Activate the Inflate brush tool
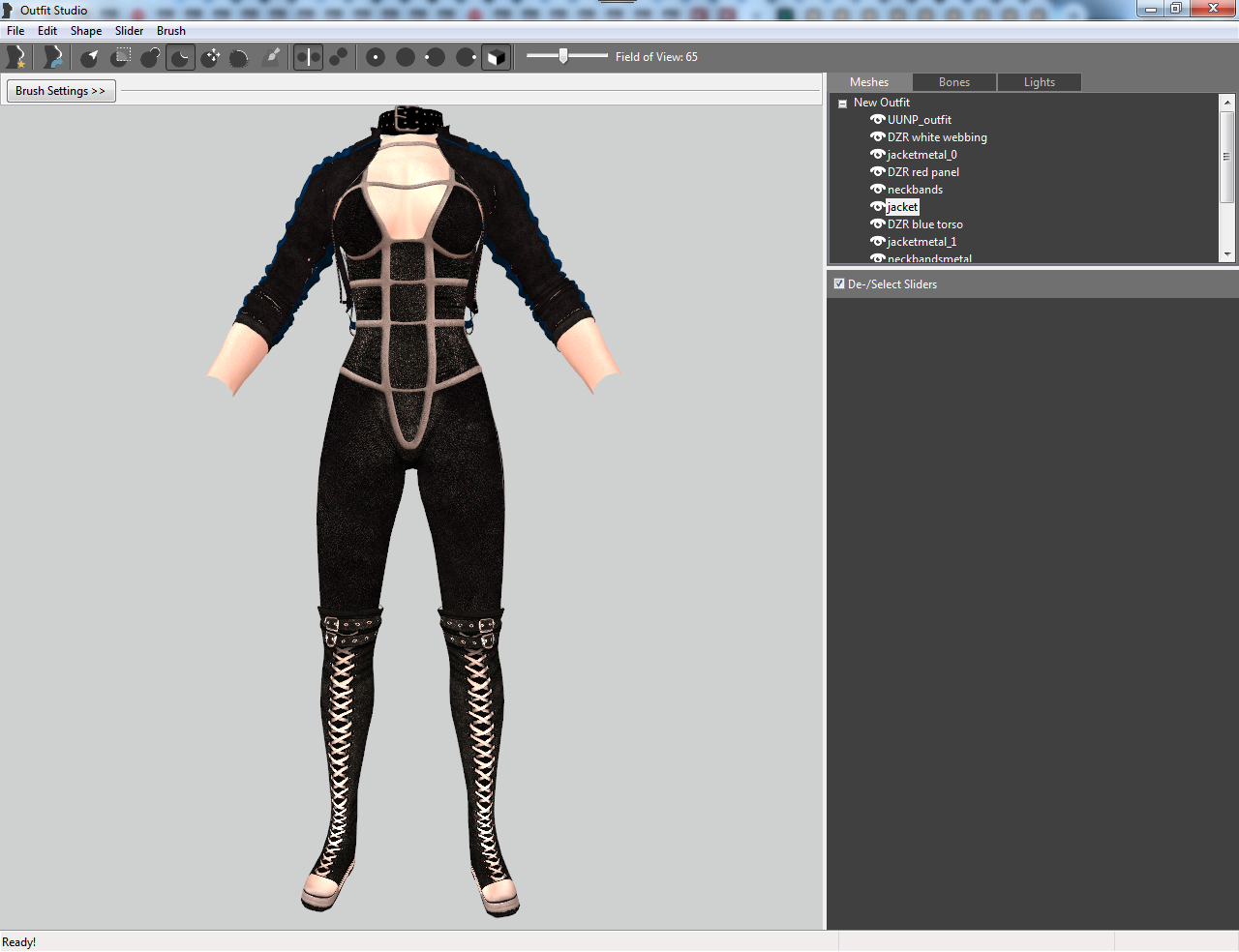Screen dimensions: 1239x952 click(150, 57)
